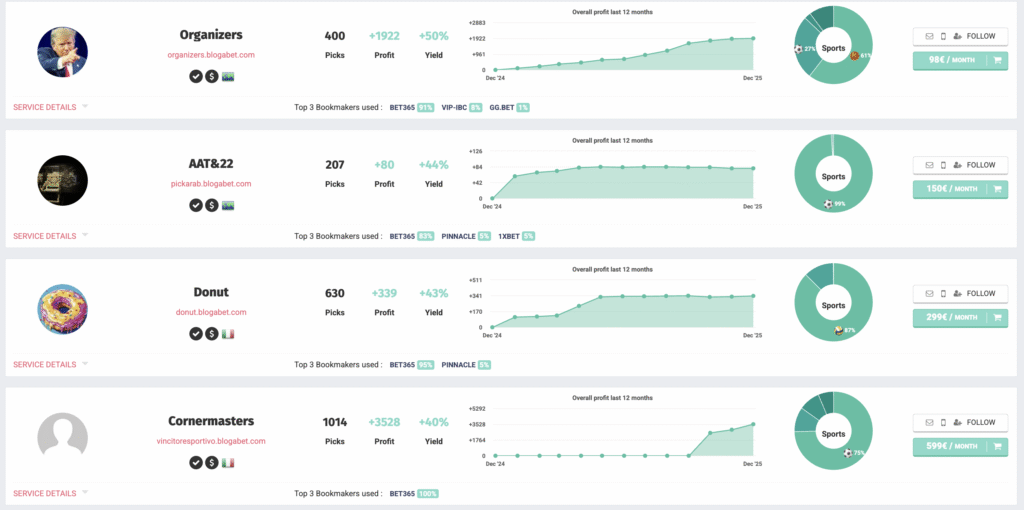Image resolution: width=1024 pixels, height=510 pixels.
Task: Subscribe to Donut for 299€ per month
Action: click(x=950, y=318)
